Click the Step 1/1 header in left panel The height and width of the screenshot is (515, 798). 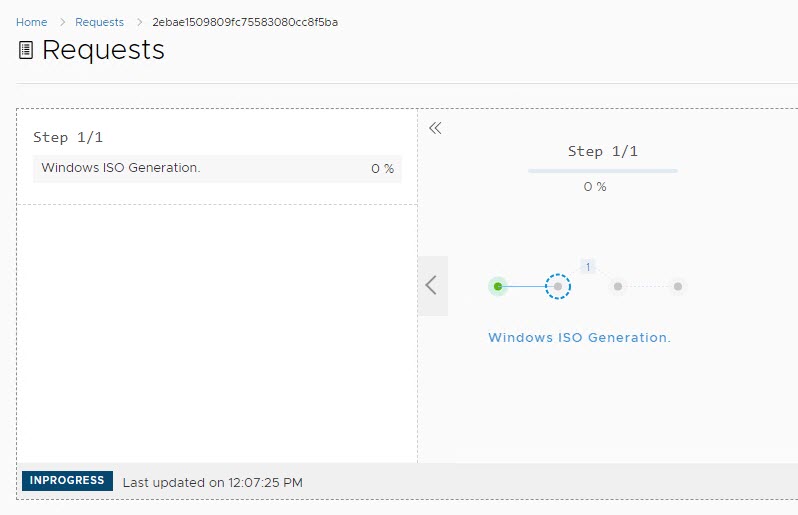click(x=68, y=137)
